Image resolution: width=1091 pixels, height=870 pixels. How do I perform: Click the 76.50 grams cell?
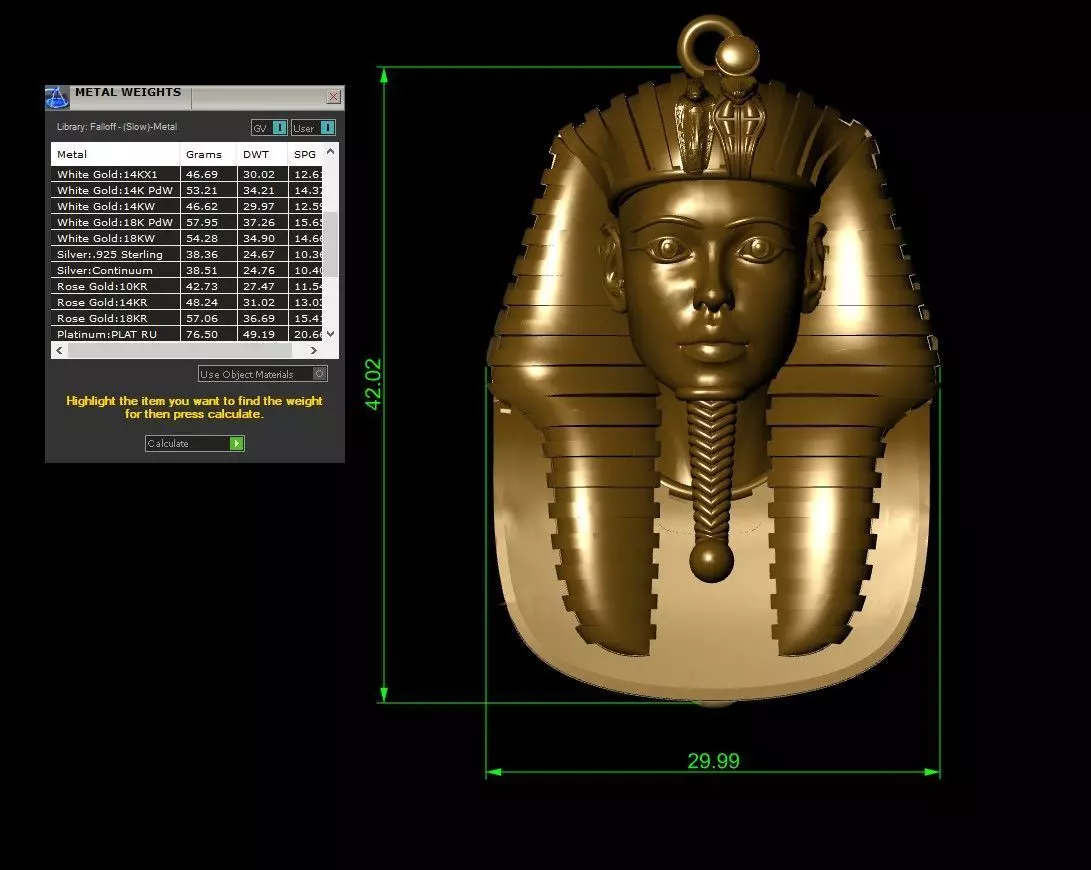coord(208,334)
